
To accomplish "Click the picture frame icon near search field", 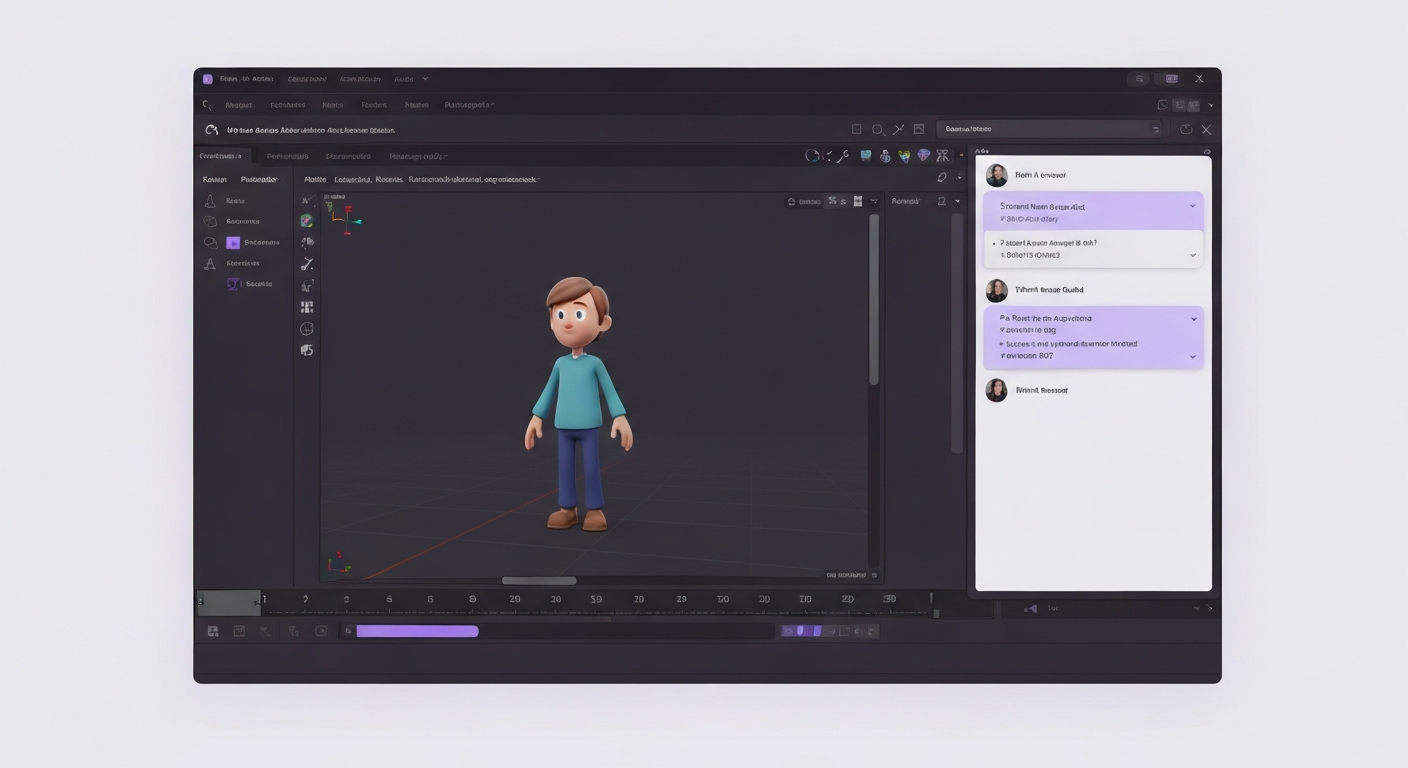I will 919,129.
